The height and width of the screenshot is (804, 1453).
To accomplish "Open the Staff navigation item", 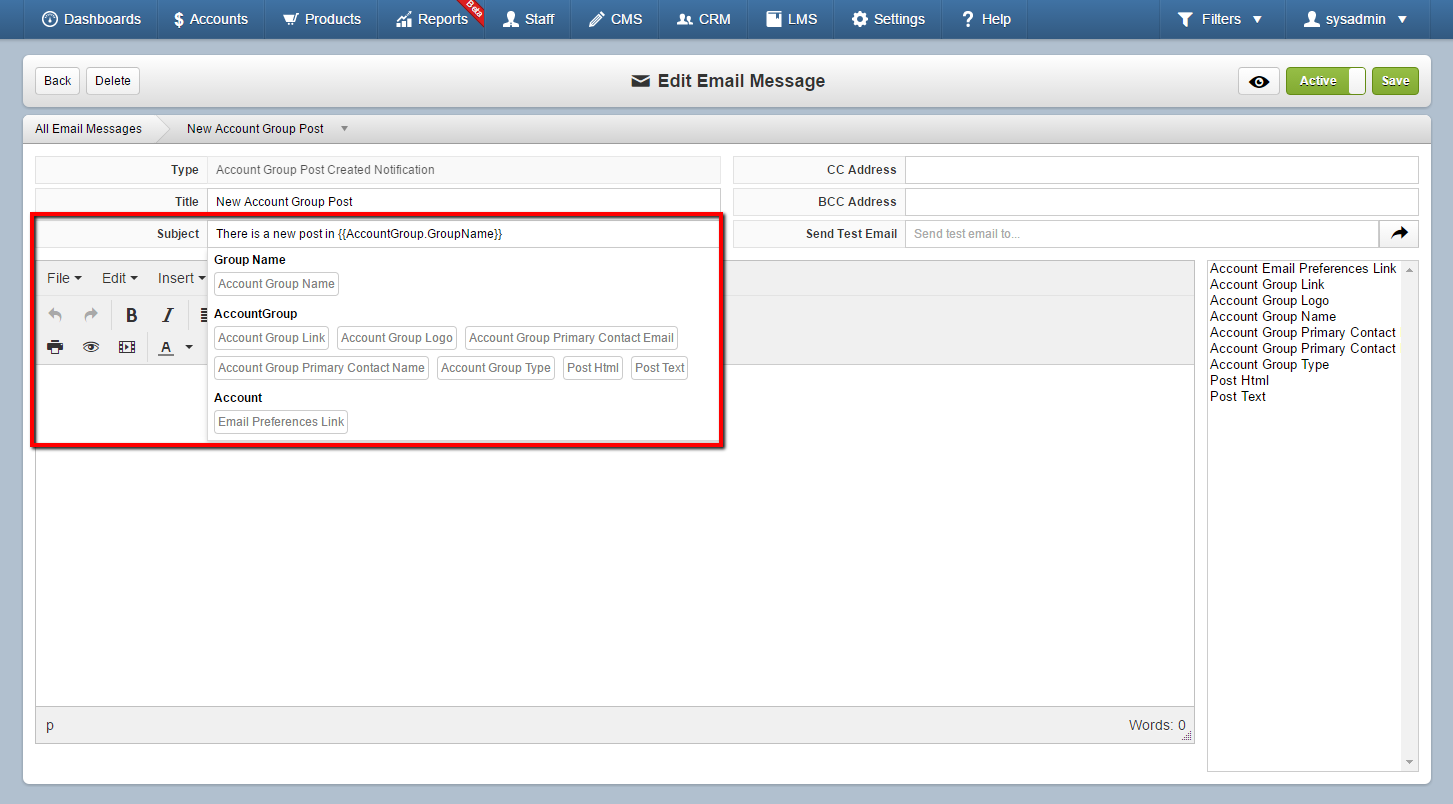I will pyautogui.click(x=529, y=19).
